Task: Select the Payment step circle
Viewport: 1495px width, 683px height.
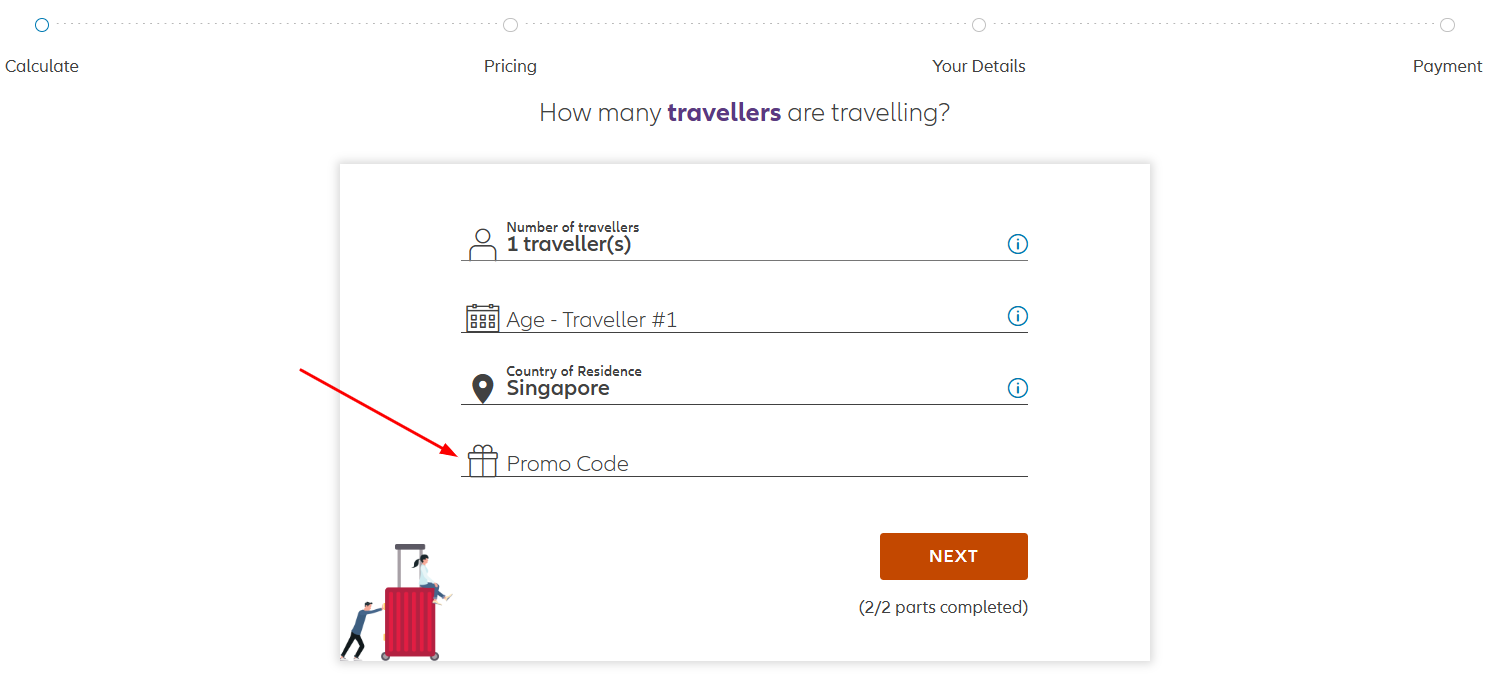Action: click(1448, 24)
